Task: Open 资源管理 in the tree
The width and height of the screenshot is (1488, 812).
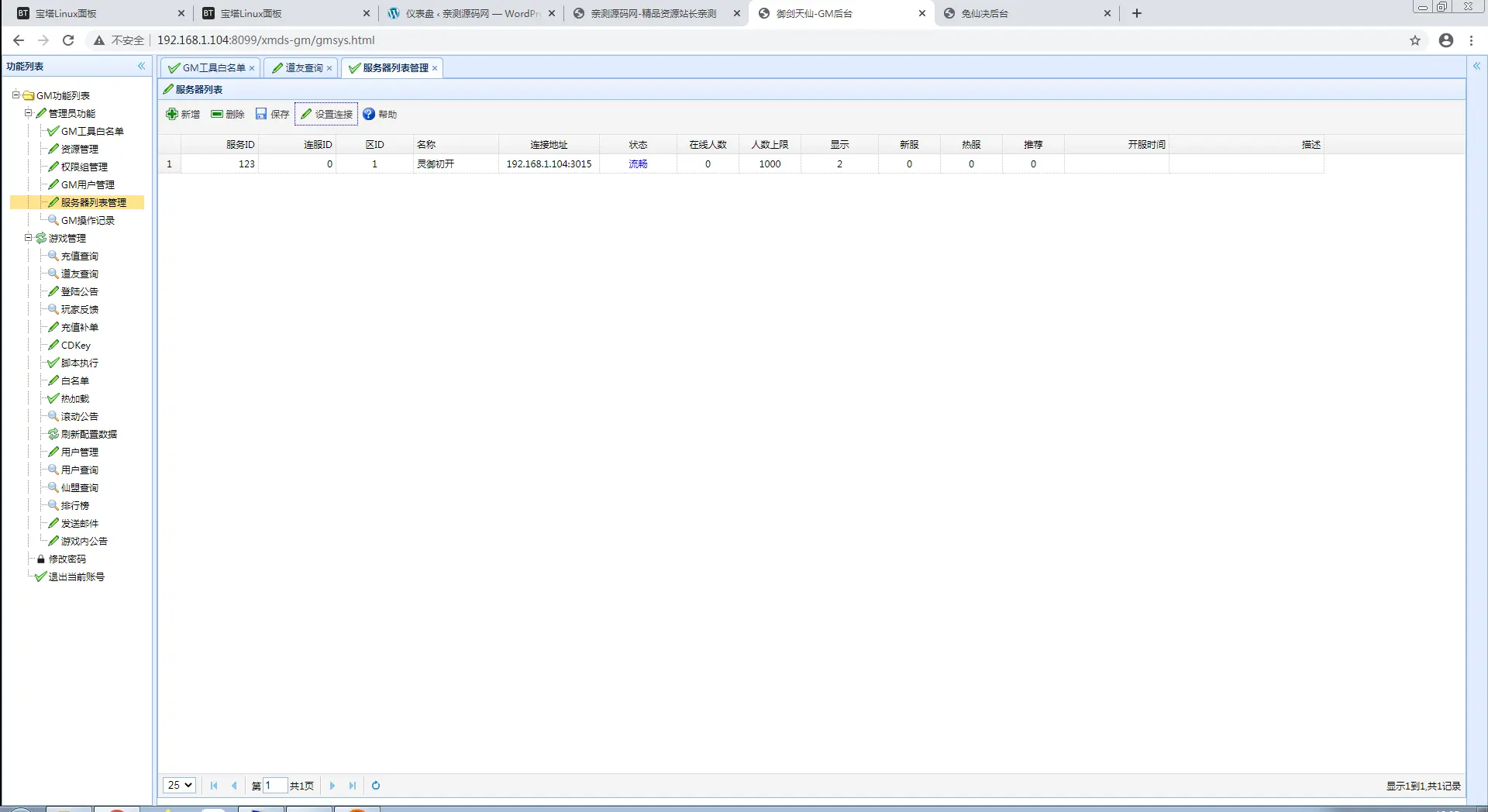Action: point(79,149)
